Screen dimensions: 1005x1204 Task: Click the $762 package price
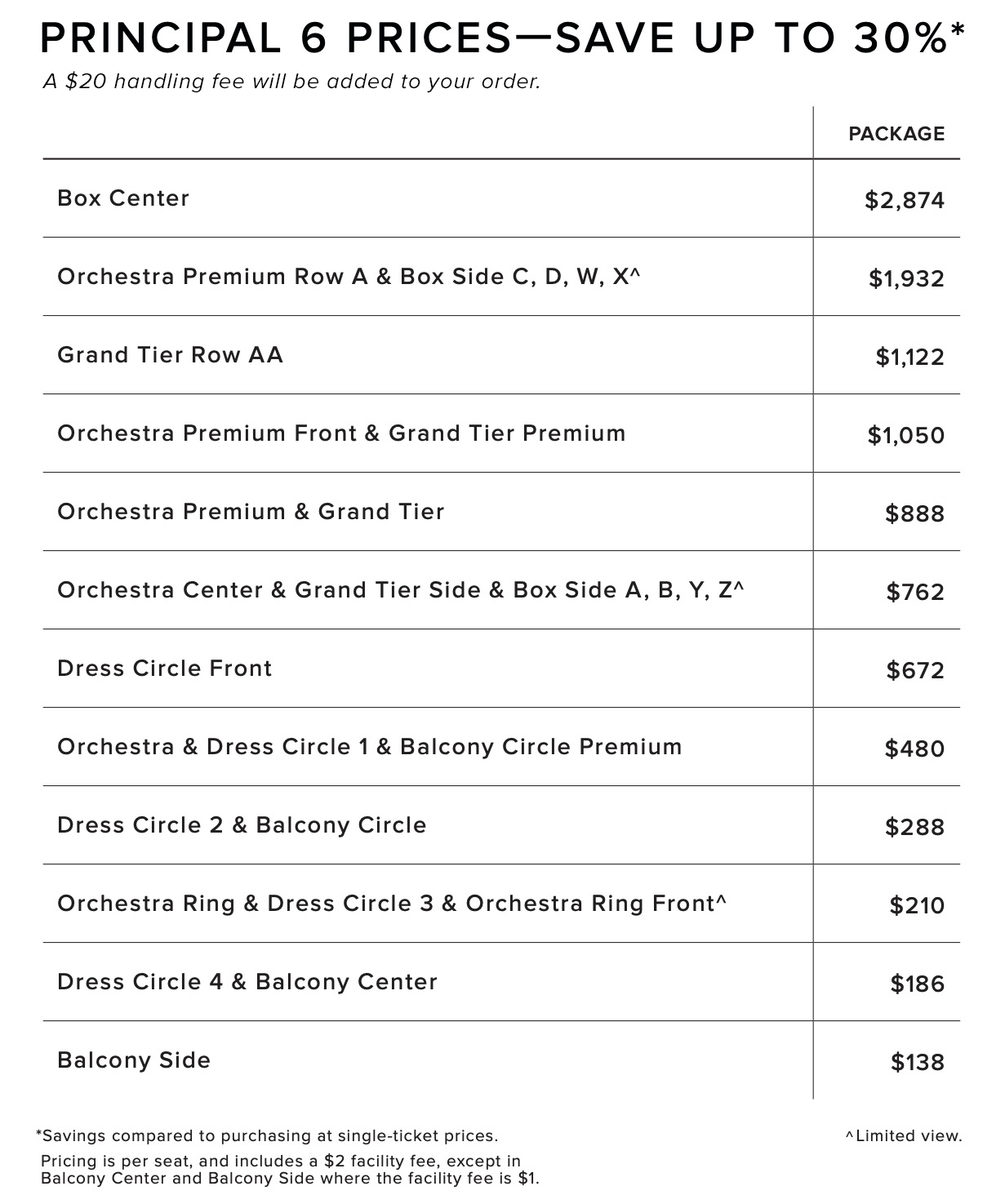coord(915,592)
